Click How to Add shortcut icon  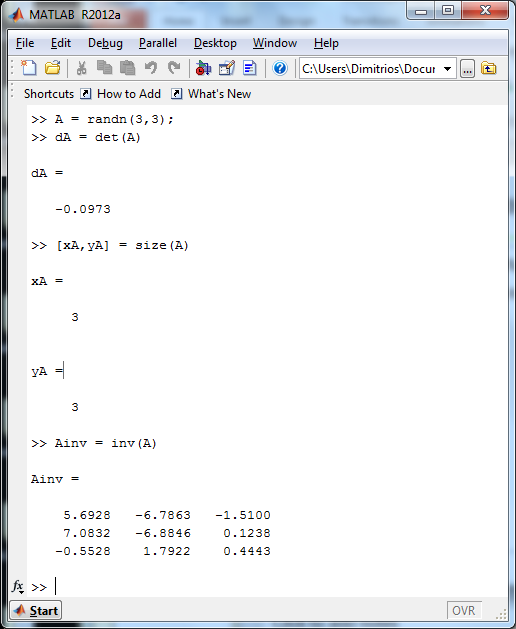pos(85,94)
